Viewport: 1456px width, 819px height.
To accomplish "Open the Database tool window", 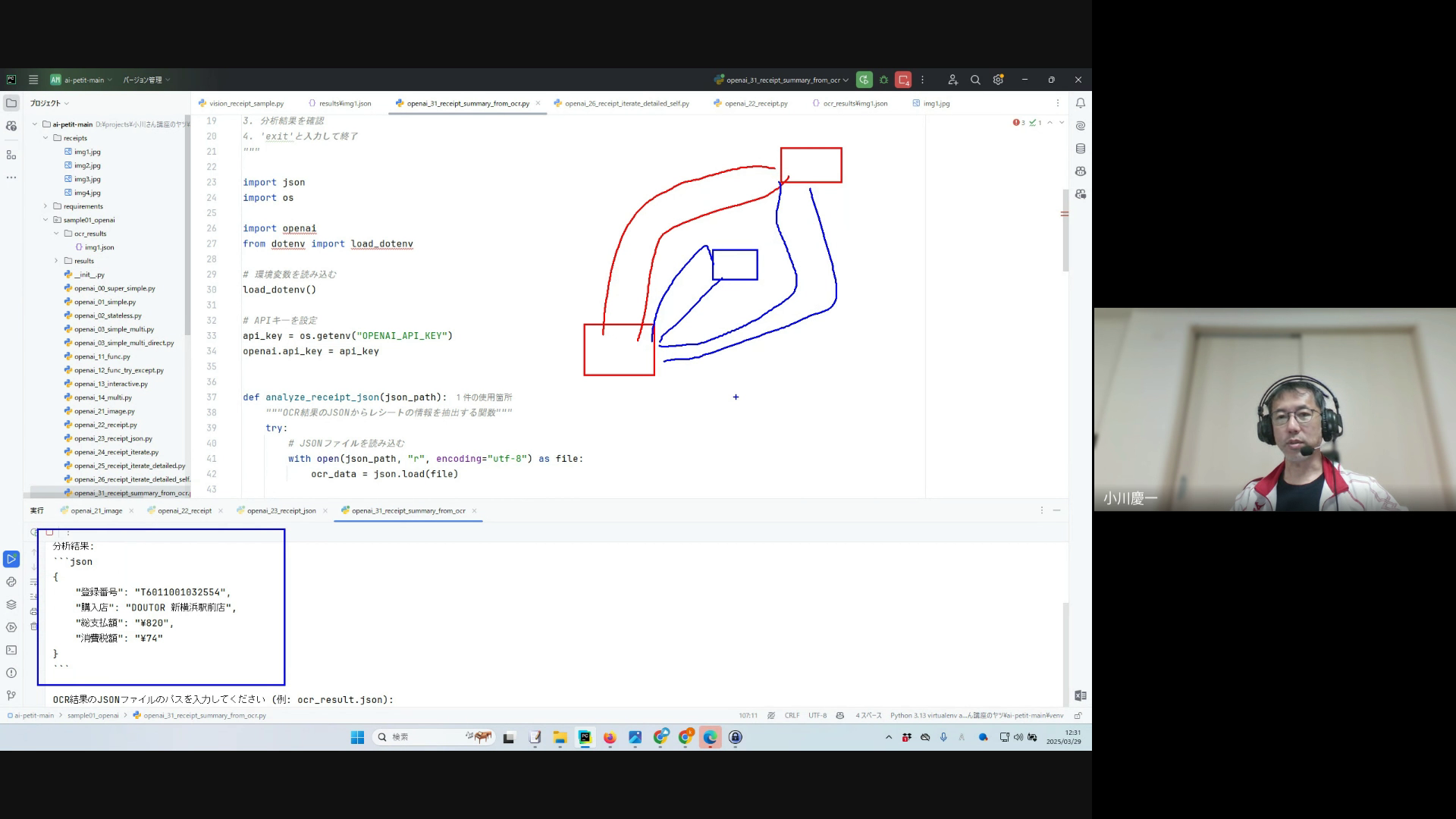I will (x=1080, y=149).
